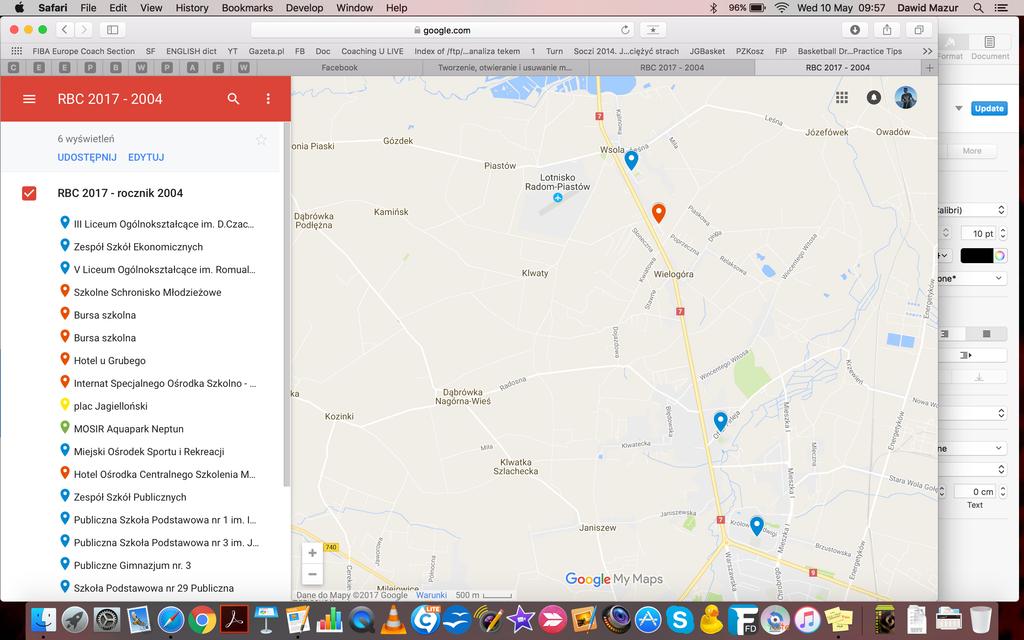
Task: Open Skype from the Dock
Action: coord(680,619)
